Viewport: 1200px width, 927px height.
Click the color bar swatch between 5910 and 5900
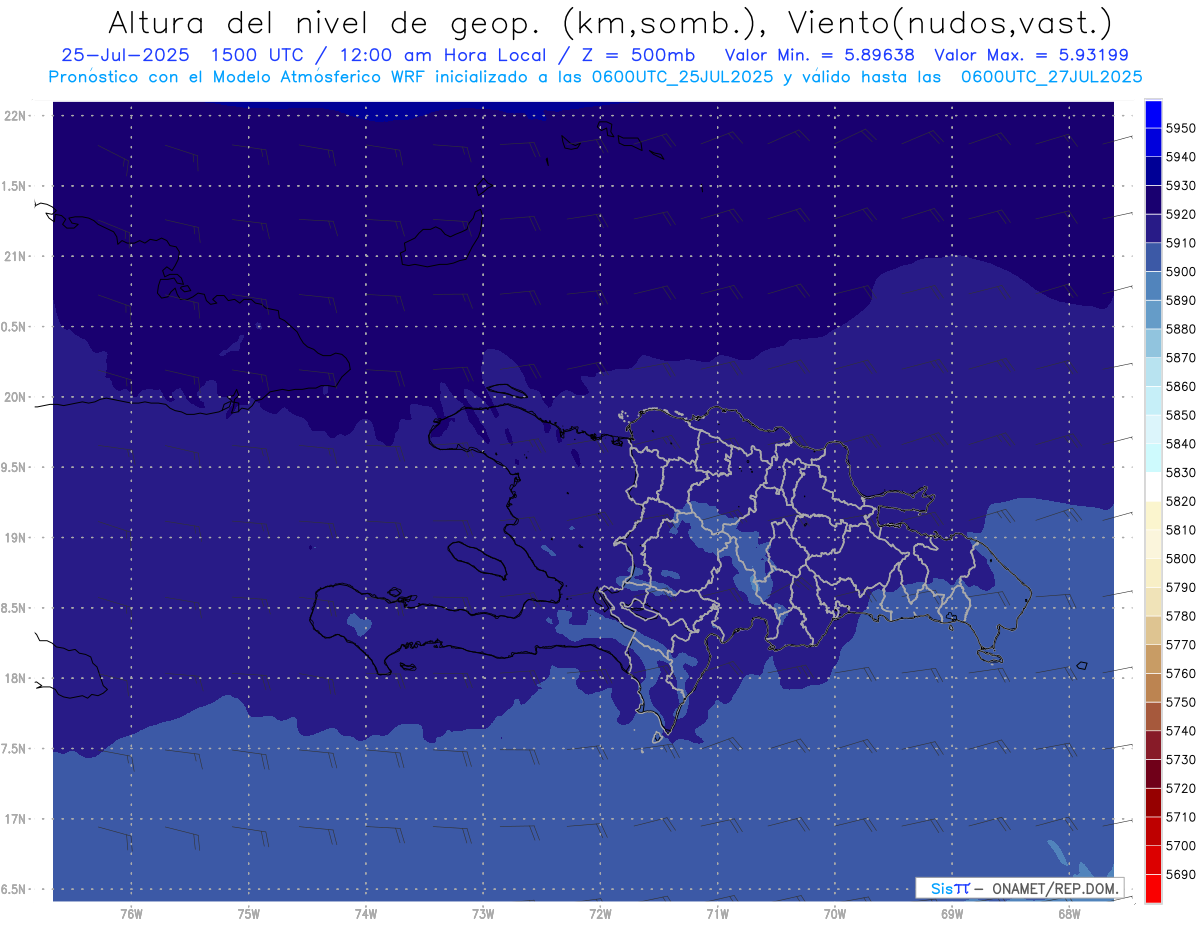tap(1153, 257)
